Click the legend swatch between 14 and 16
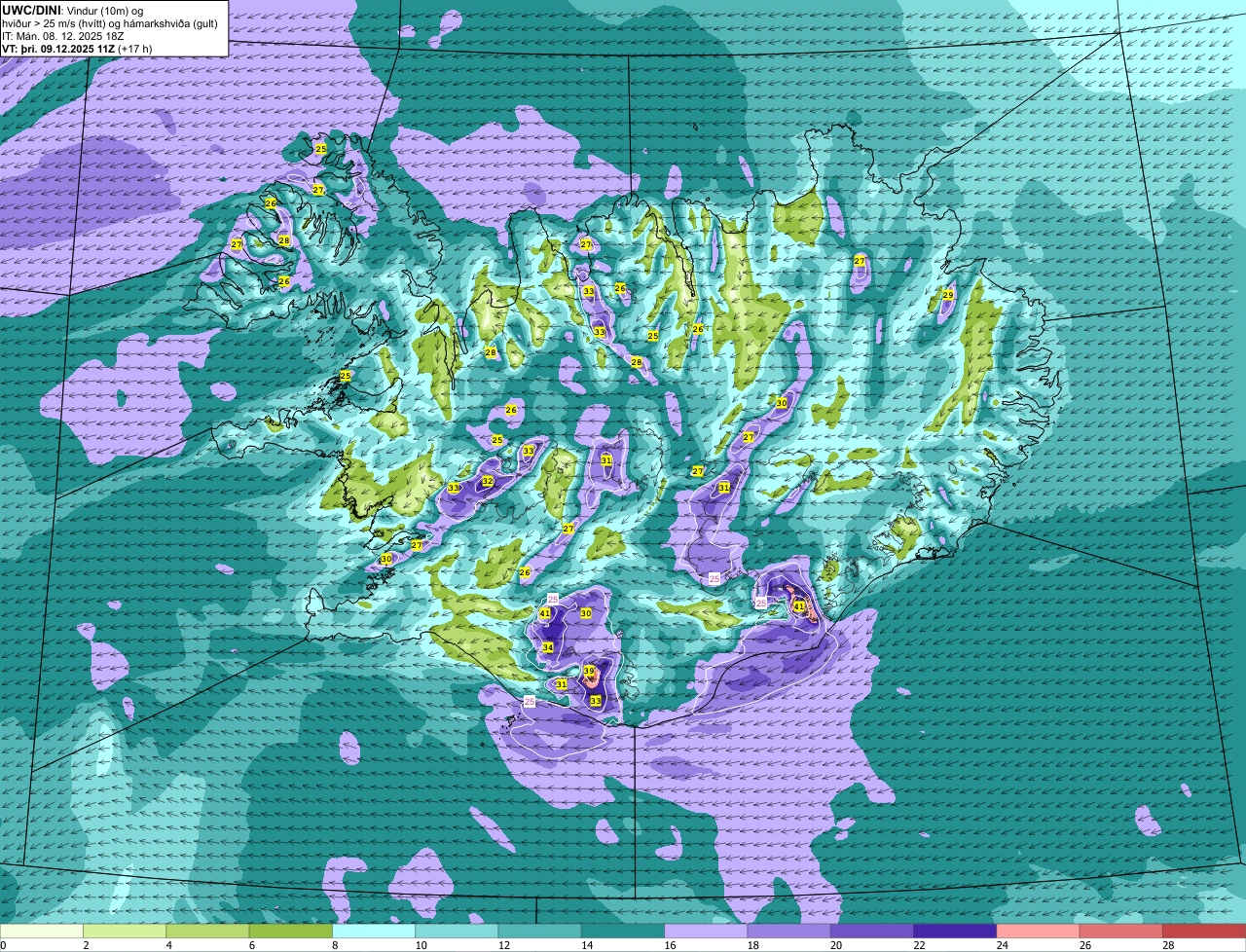1246x952 pixels. click(x=623, y=932)
